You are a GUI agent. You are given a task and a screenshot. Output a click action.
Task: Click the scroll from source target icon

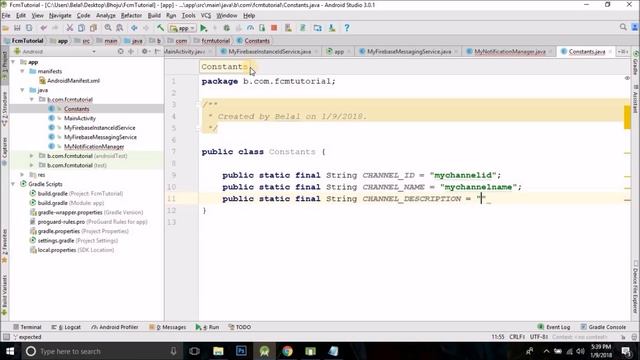coord(120,51)
